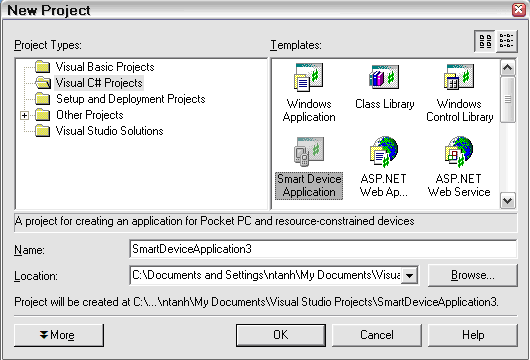Click the 'Class Library' template label
Viewport: 530px width, 360px height.
(385, 104)
